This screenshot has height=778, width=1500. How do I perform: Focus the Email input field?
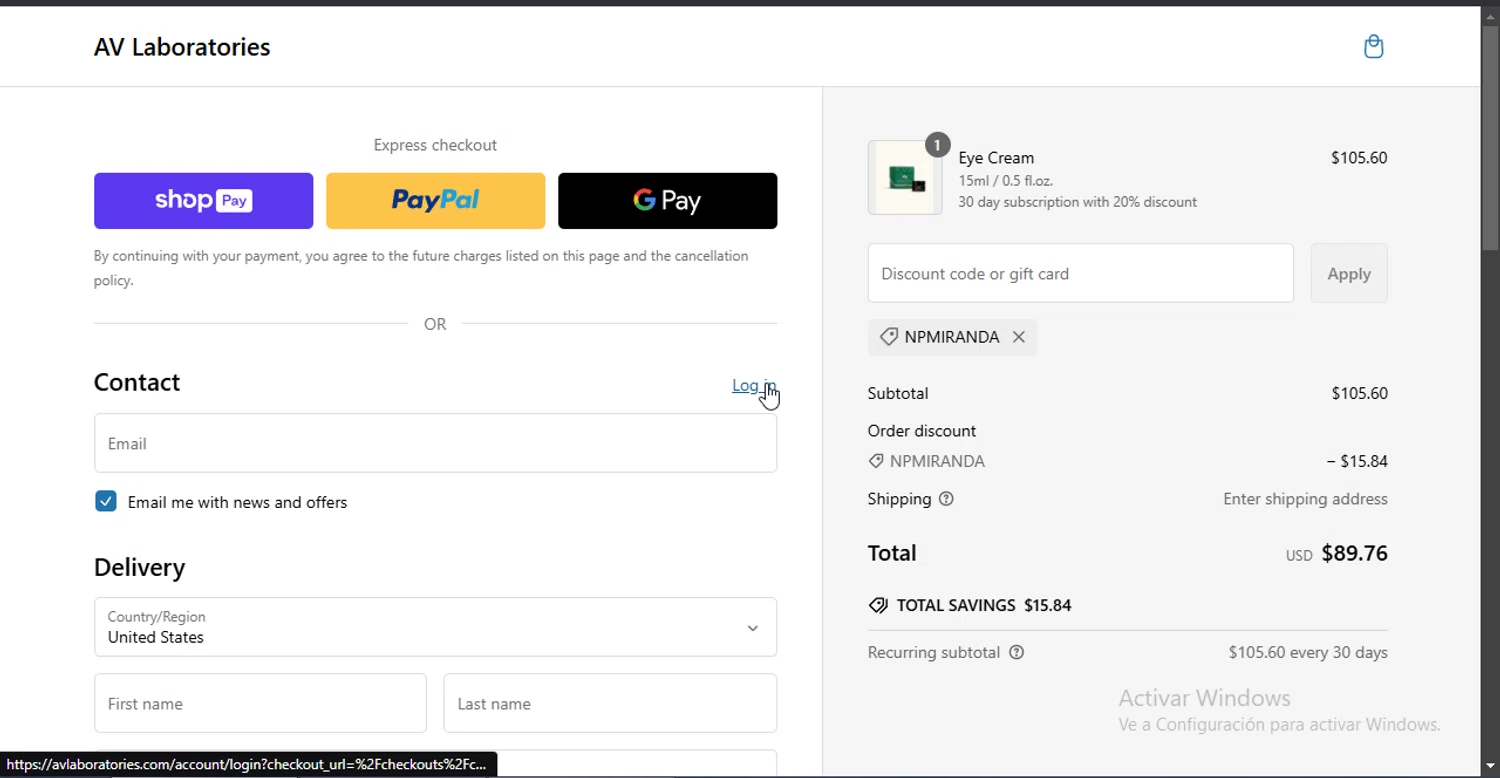tap(435, 443)
